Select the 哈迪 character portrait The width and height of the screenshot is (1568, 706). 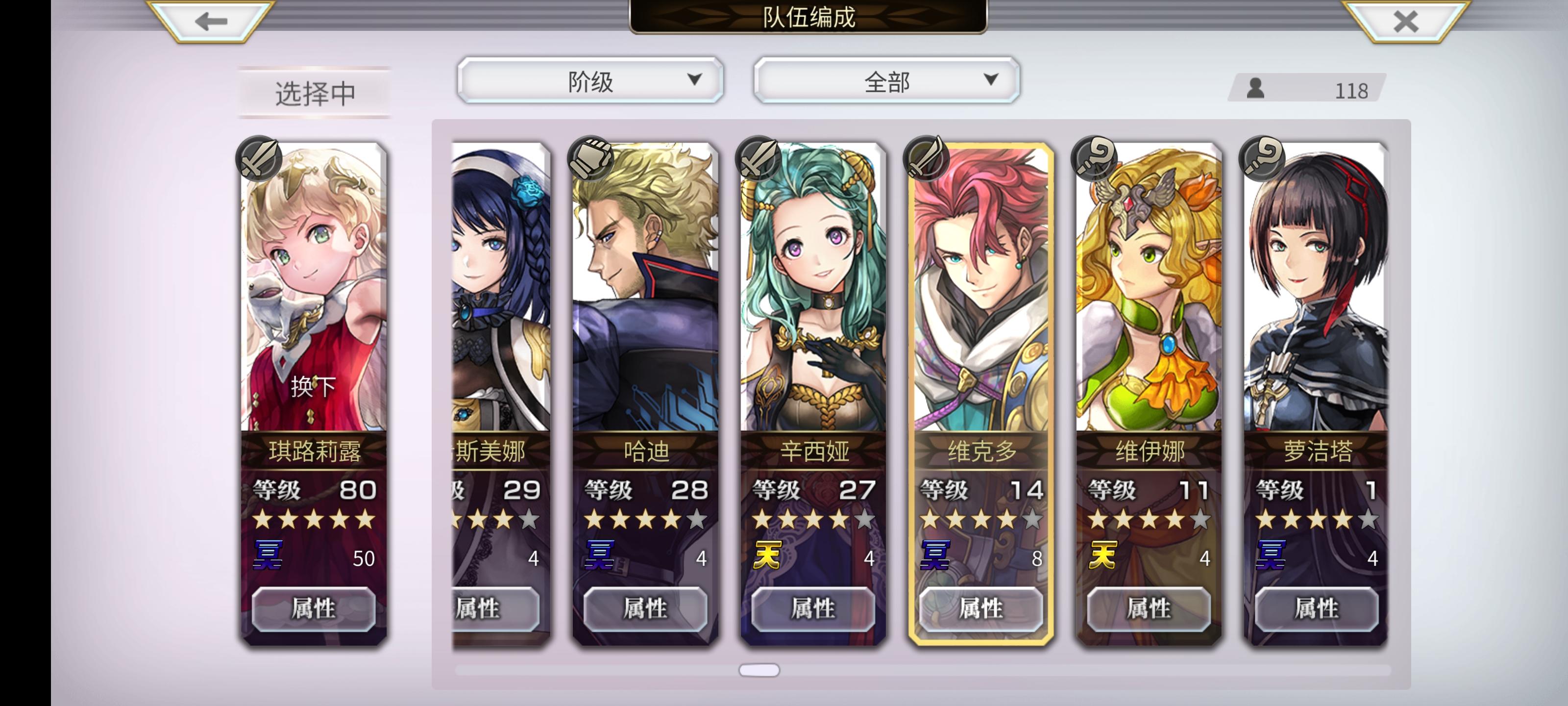tap(645, 286)
